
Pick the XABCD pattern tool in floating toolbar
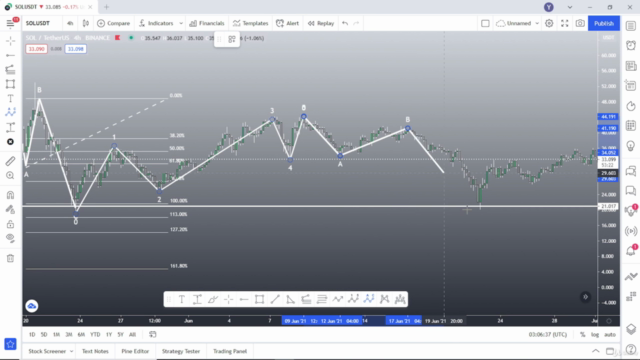pos(384,299)
